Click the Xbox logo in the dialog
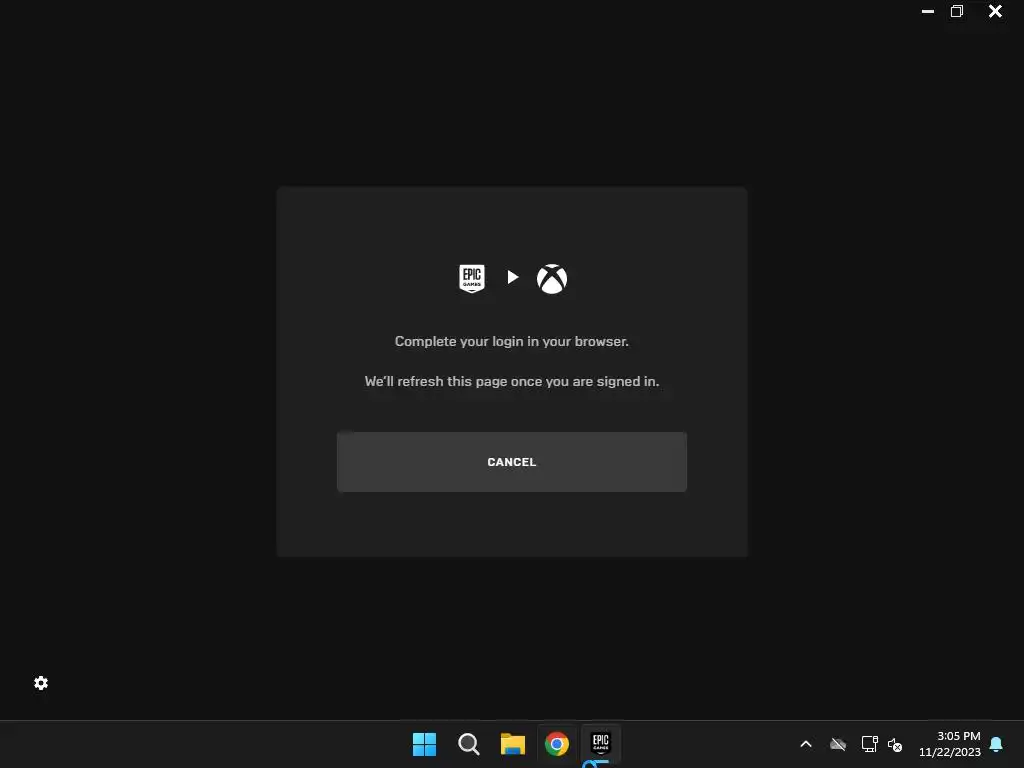1024x768 pixels. pos(552,279)
